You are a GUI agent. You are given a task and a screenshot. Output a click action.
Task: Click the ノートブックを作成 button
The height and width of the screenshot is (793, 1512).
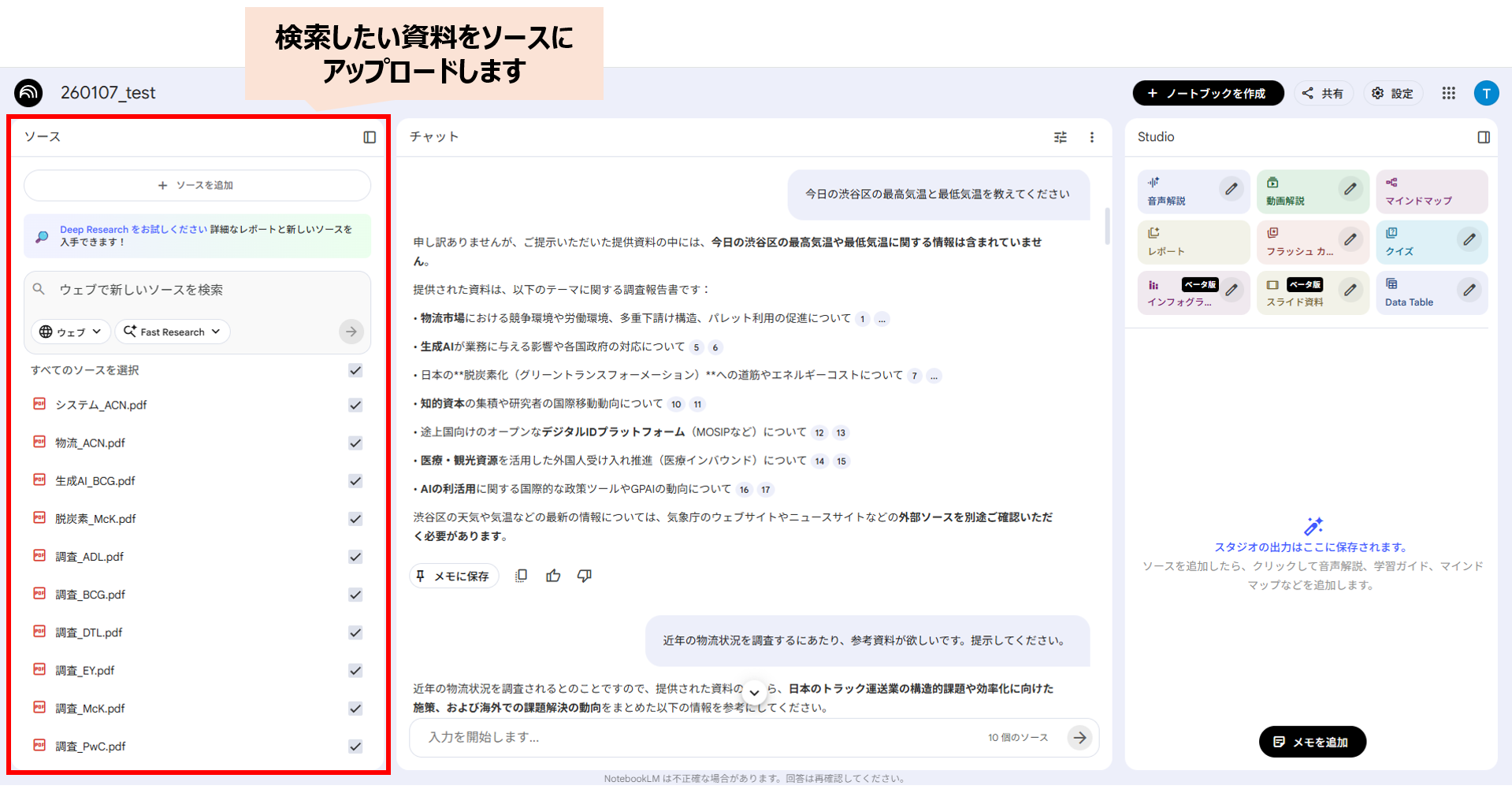[1207, 93]
